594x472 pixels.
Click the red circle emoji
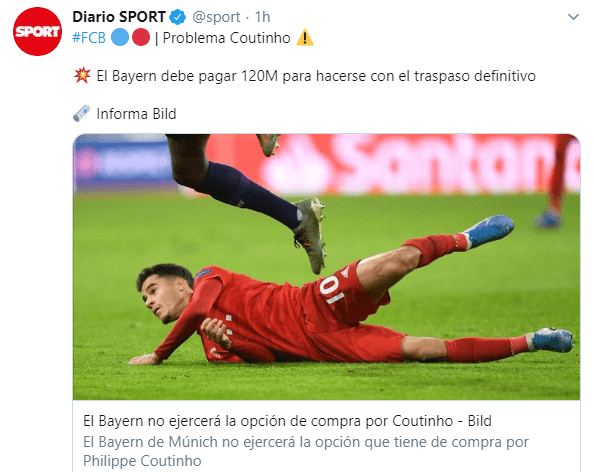pos(141,38)
